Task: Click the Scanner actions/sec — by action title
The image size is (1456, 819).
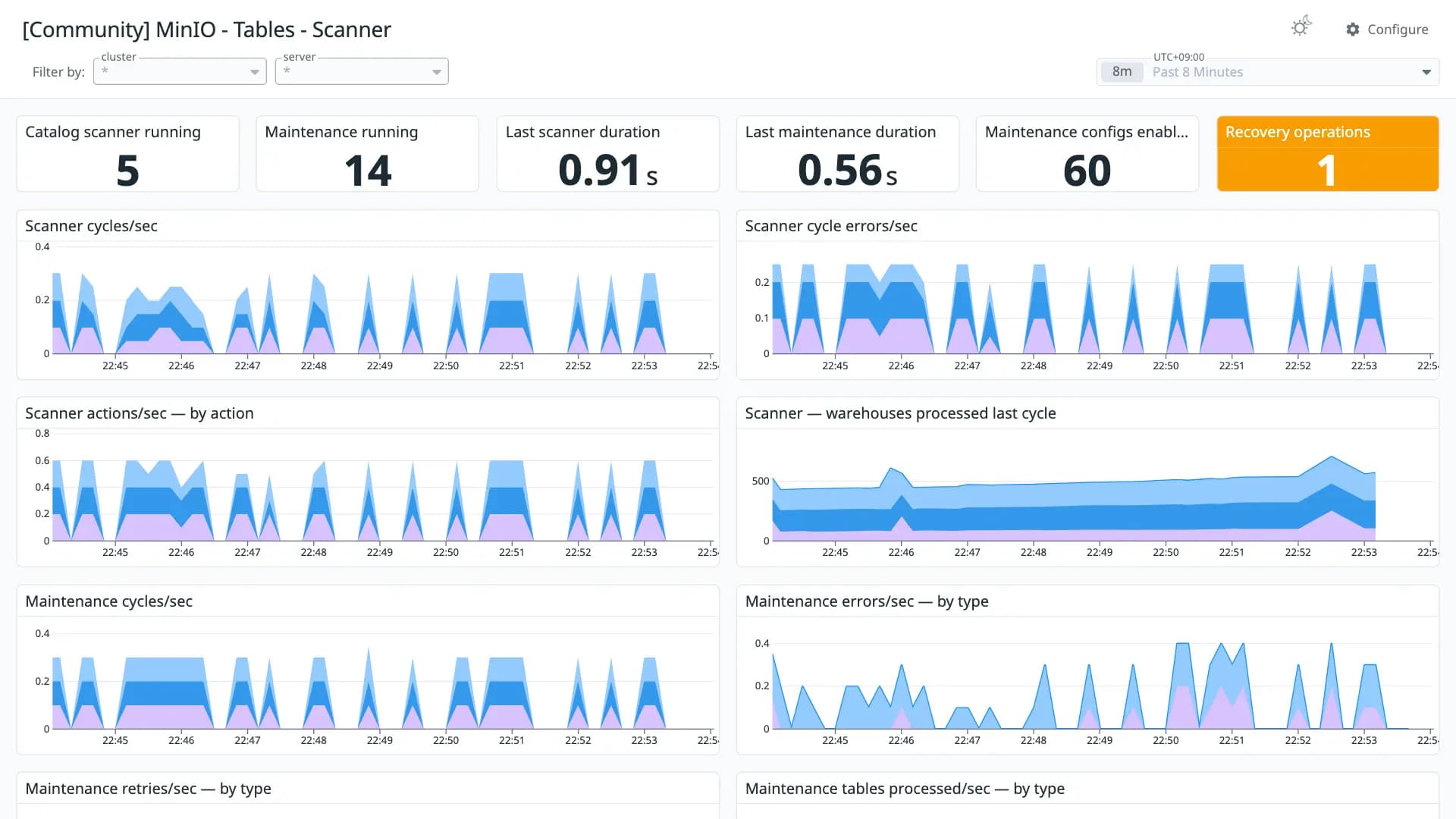Action: tap(140, 413)
